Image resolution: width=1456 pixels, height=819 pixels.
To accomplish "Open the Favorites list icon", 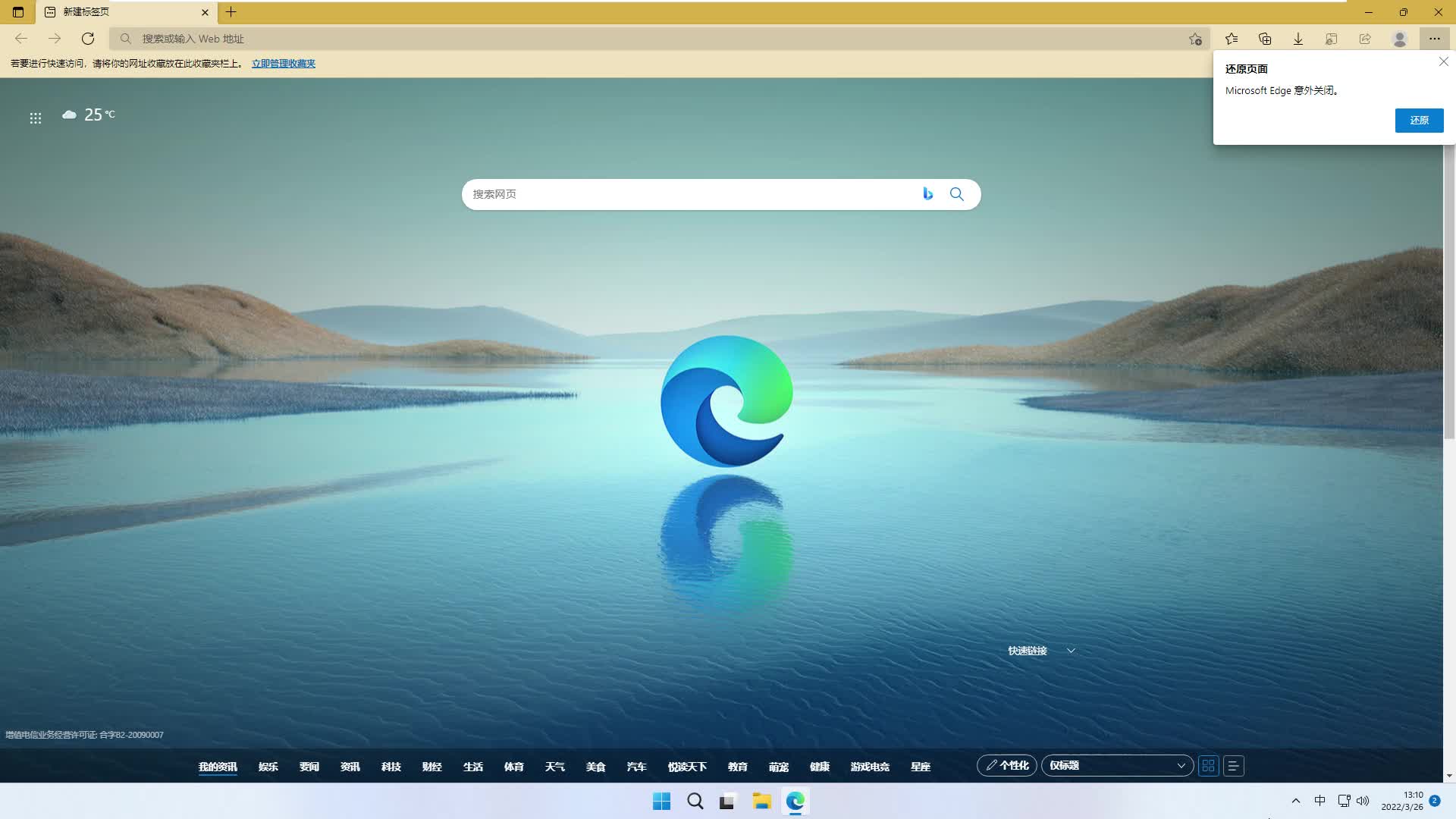I will (x=1232, y=39).
